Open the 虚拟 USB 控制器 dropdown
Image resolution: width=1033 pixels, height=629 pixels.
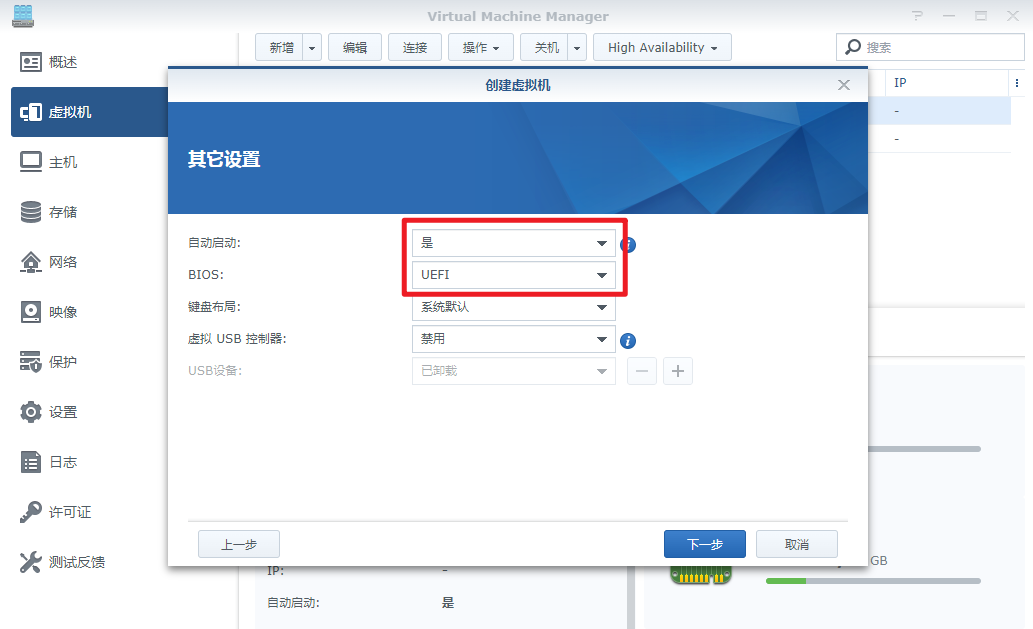[513, 339]
